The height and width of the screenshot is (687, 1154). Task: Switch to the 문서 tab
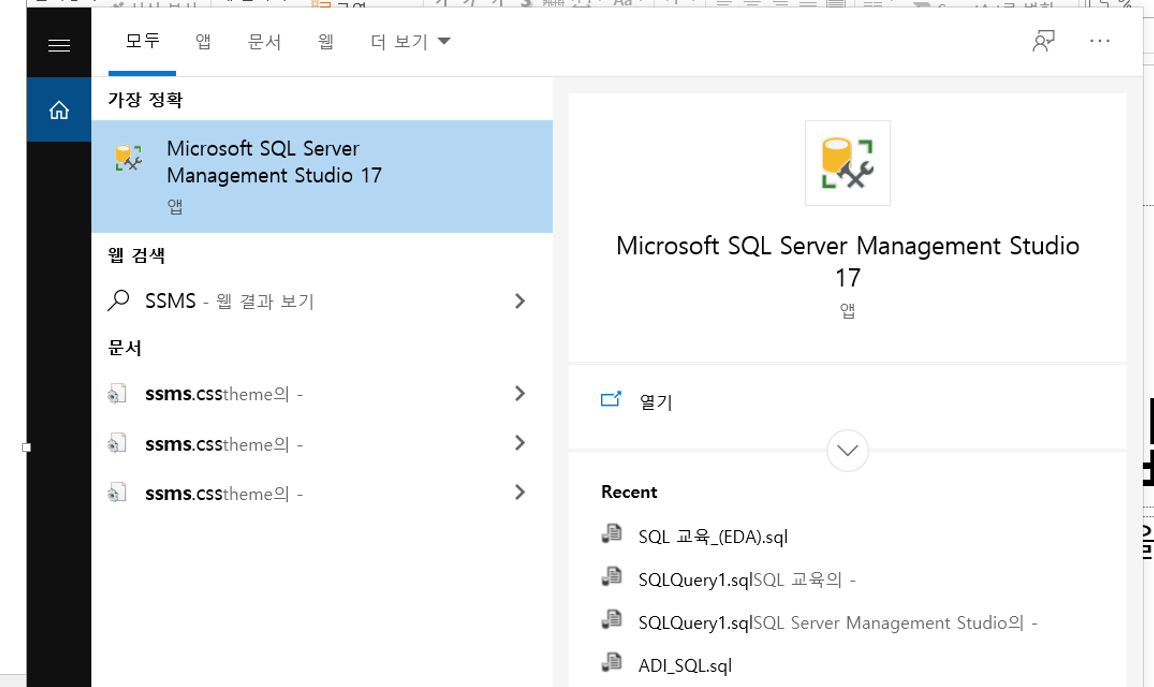pos(264,41)
